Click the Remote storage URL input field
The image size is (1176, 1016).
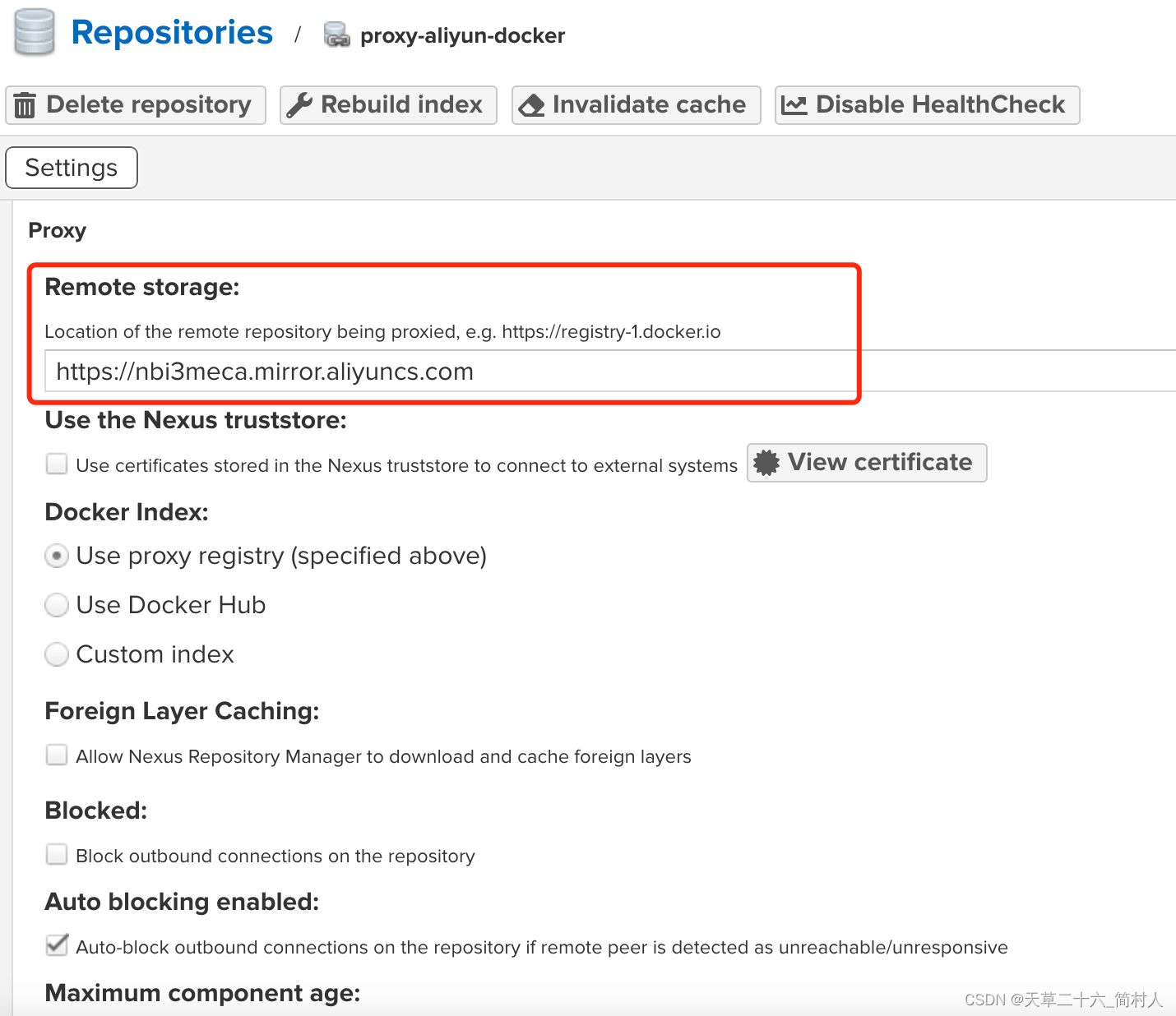610,372
